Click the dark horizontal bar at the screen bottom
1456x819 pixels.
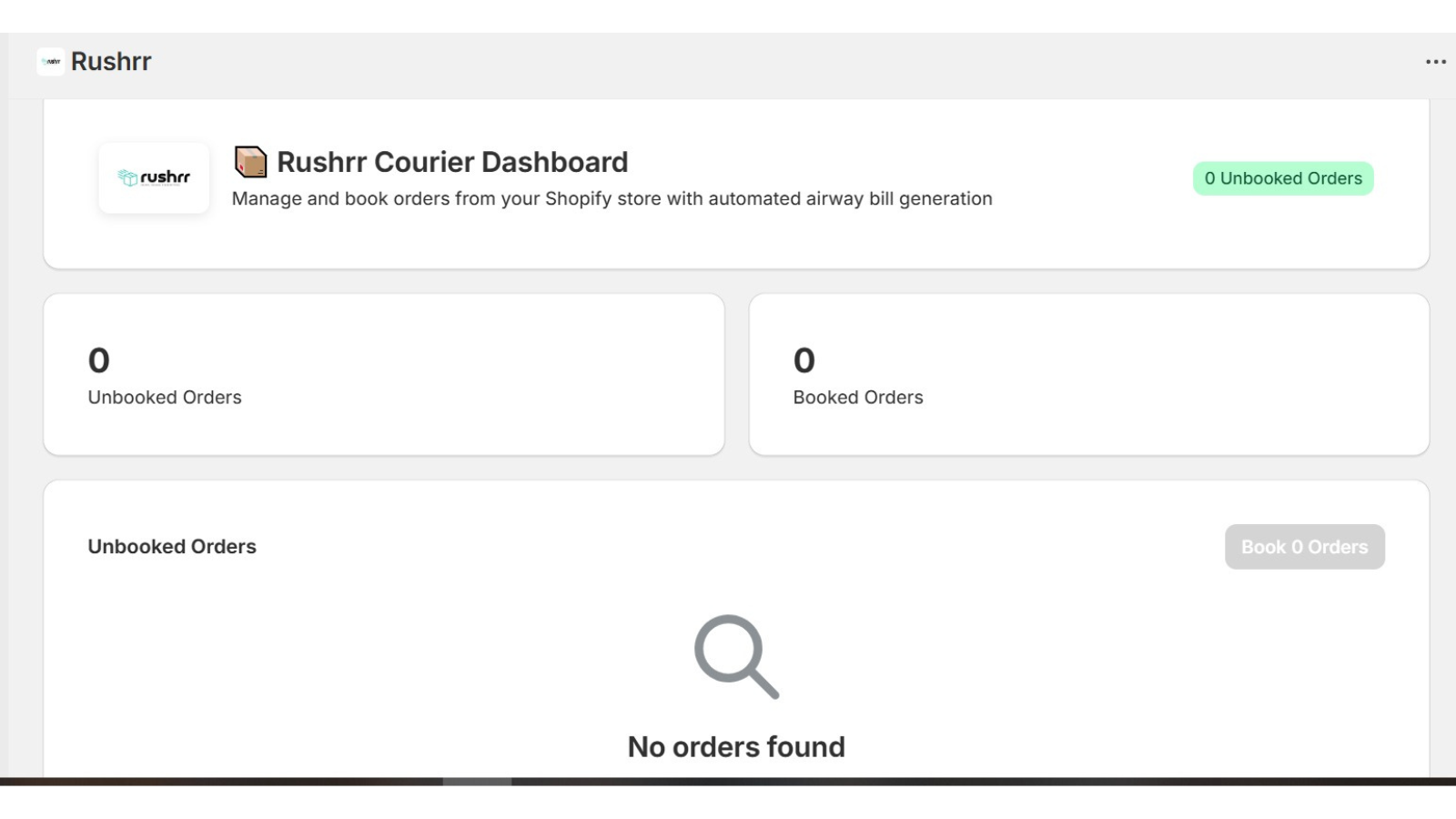tap(728, 783)
